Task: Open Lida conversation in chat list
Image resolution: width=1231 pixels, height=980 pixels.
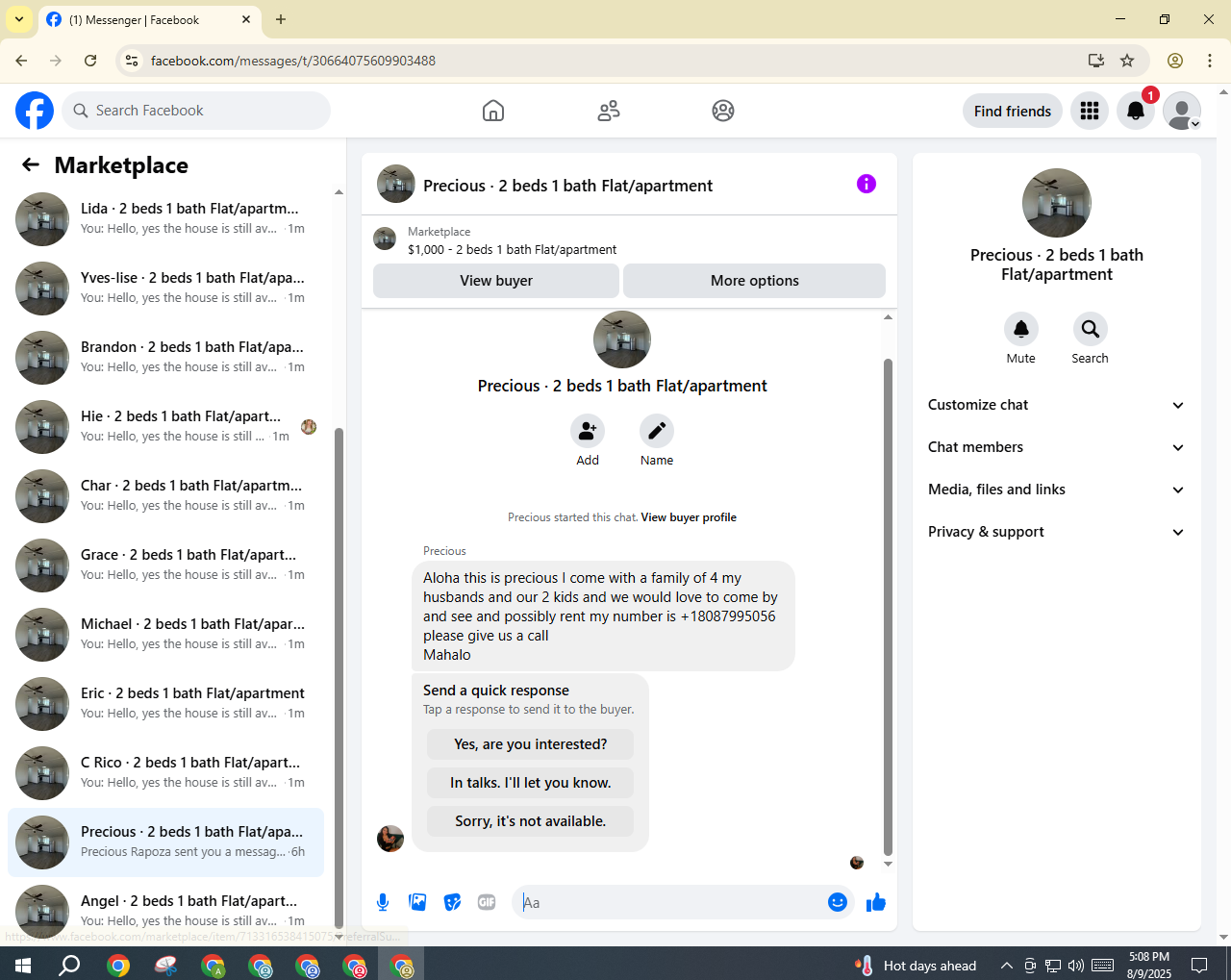Action: tap(165, 219)
